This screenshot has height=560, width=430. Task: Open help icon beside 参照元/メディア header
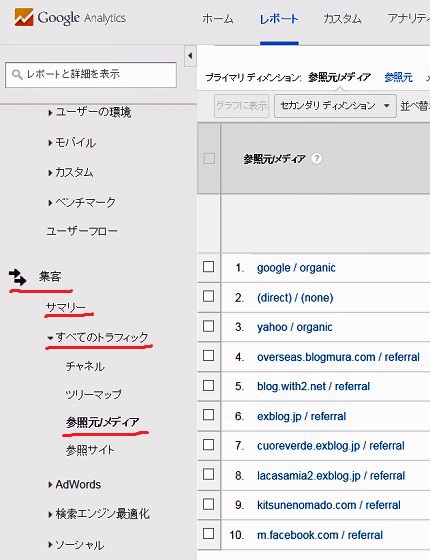tap(316, 158)
